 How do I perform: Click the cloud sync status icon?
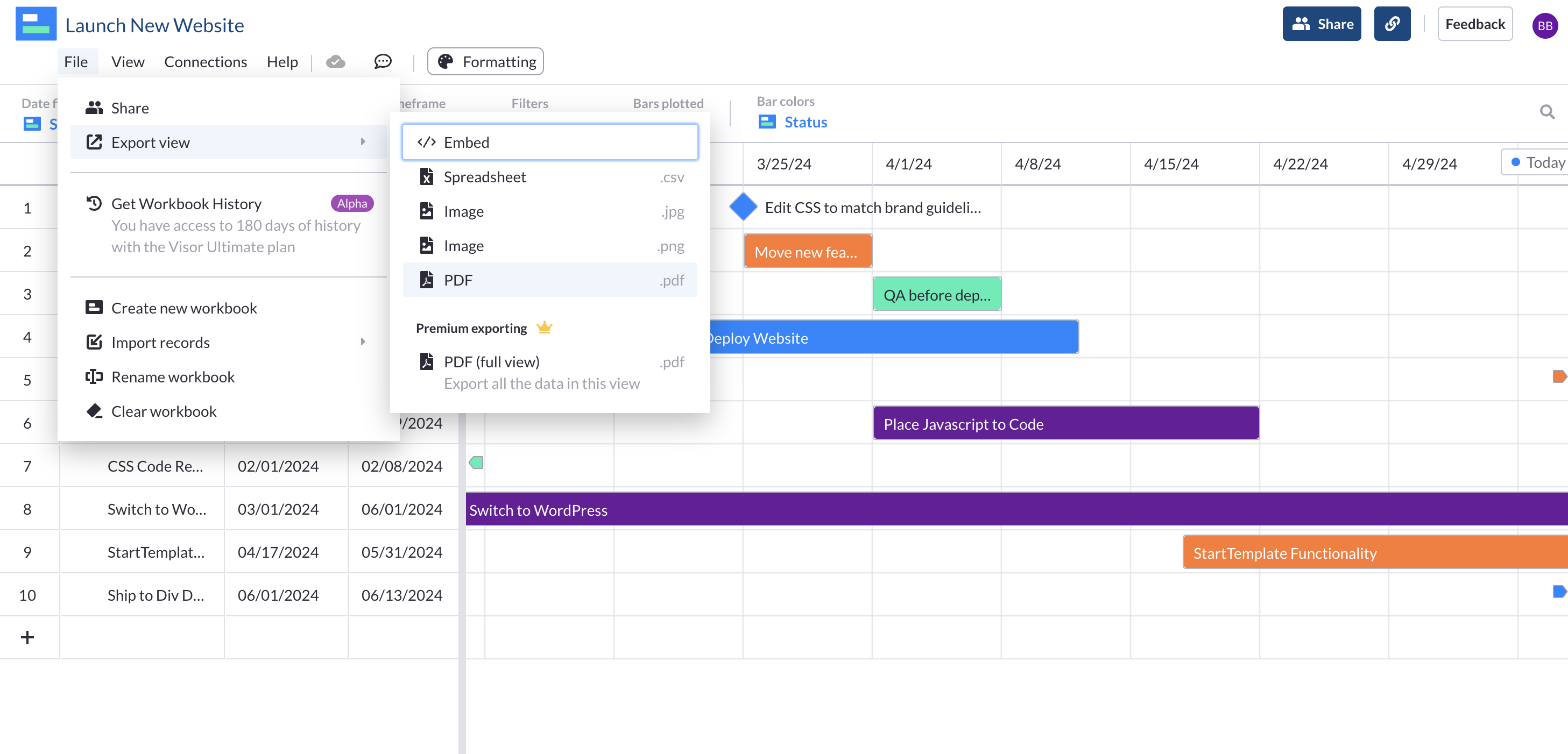pyautogui.click(x=335, y=61)
